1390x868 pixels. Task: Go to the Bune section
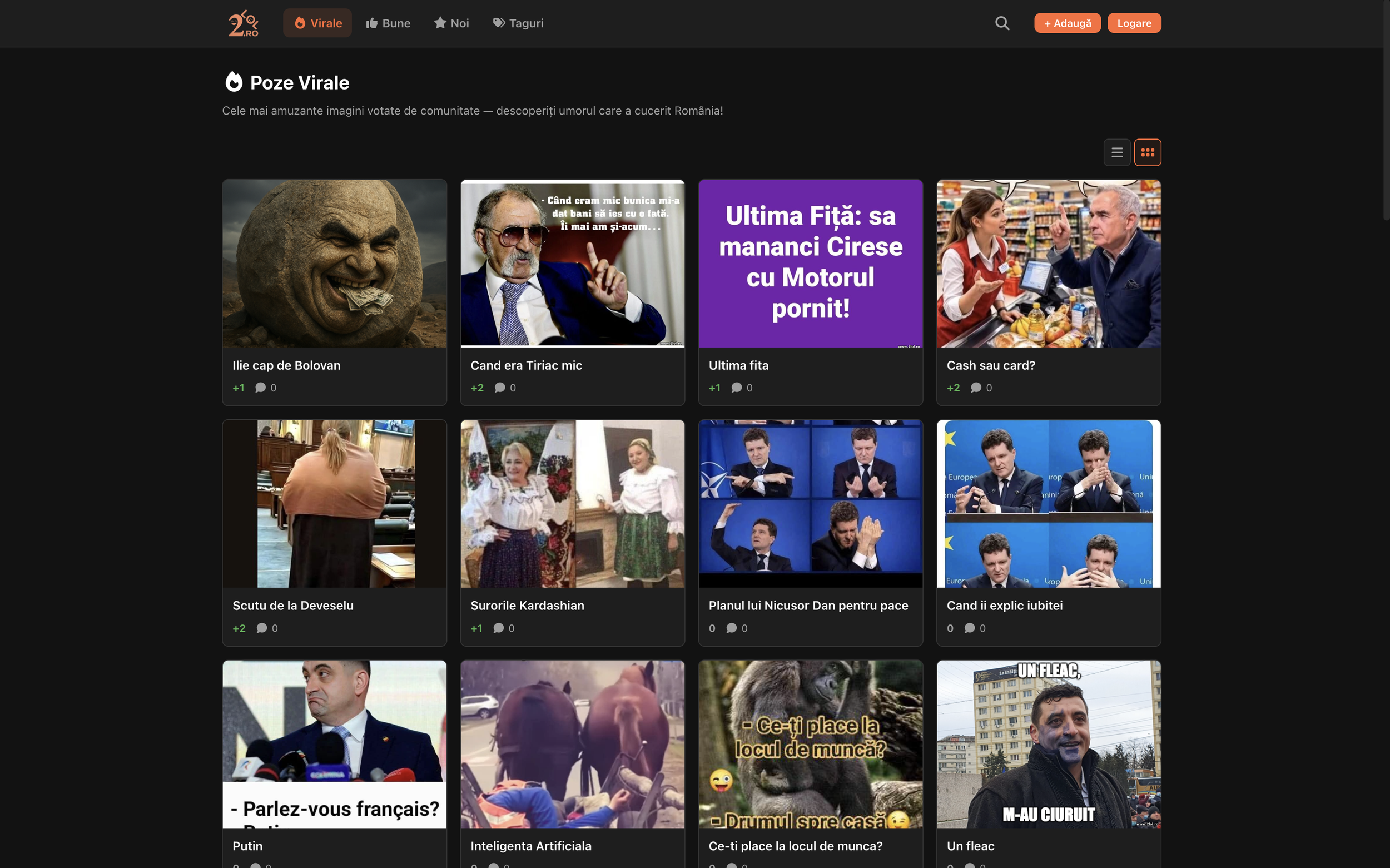(x=388, y=23)
